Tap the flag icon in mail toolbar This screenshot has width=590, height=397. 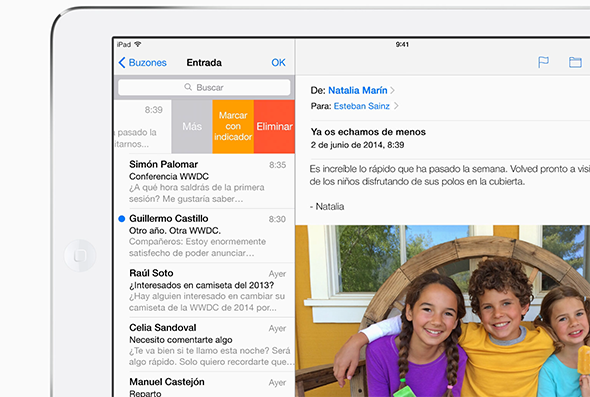coord(543,62)
